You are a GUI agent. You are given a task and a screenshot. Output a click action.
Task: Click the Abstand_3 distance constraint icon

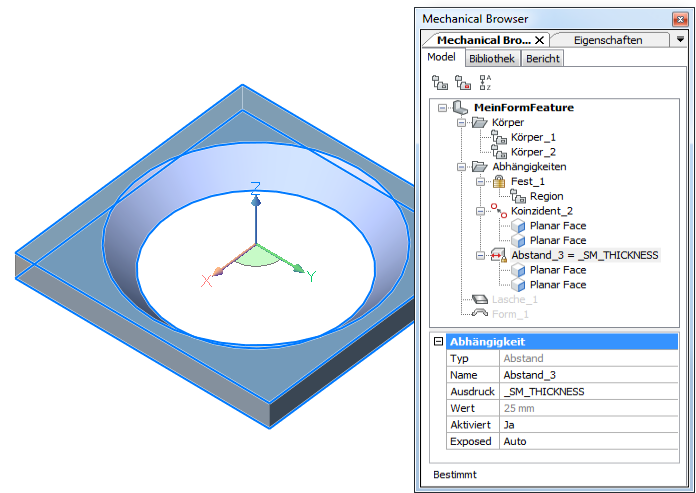[x=499, y=255]
